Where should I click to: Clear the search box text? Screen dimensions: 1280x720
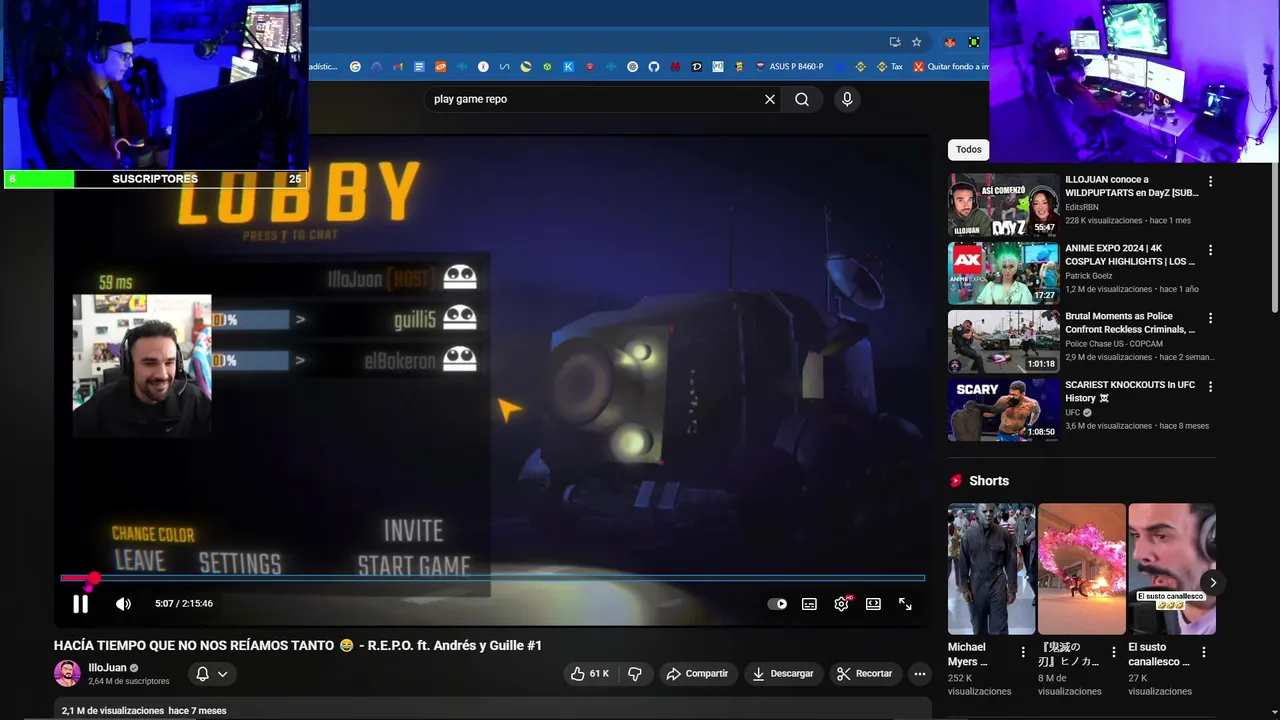pos(770,99)
